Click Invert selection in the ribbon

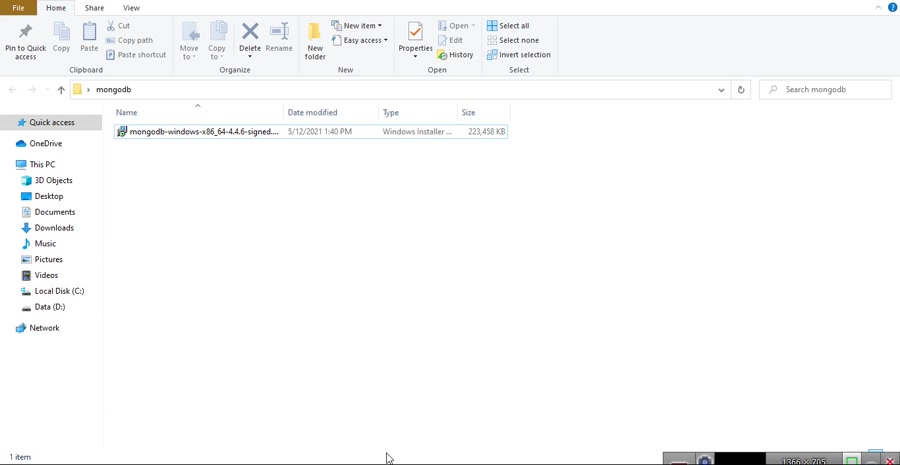coord(519,55)
